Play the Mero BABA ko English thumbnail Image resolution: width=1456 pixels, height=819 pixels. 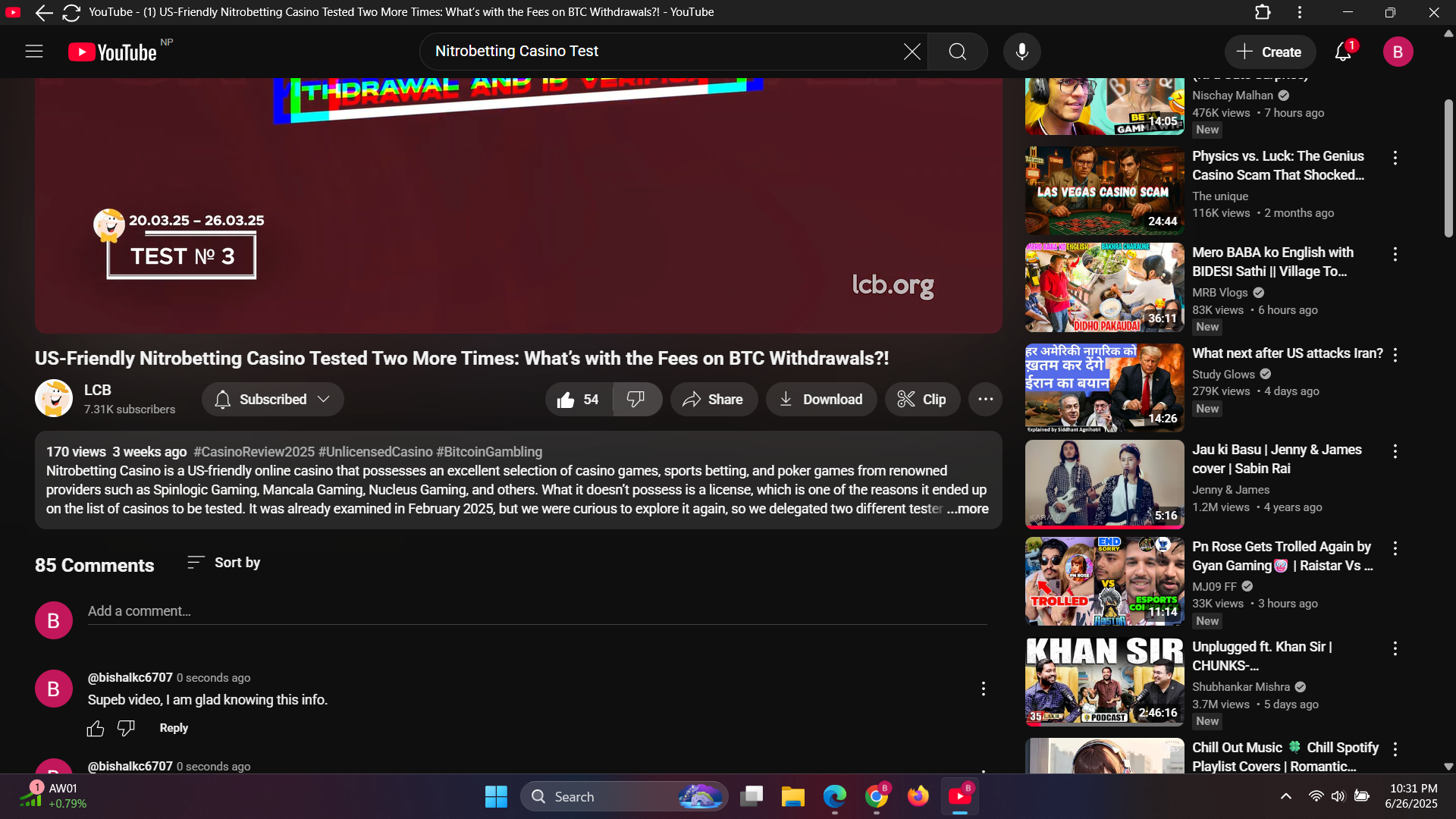(x=1104, y=287)
